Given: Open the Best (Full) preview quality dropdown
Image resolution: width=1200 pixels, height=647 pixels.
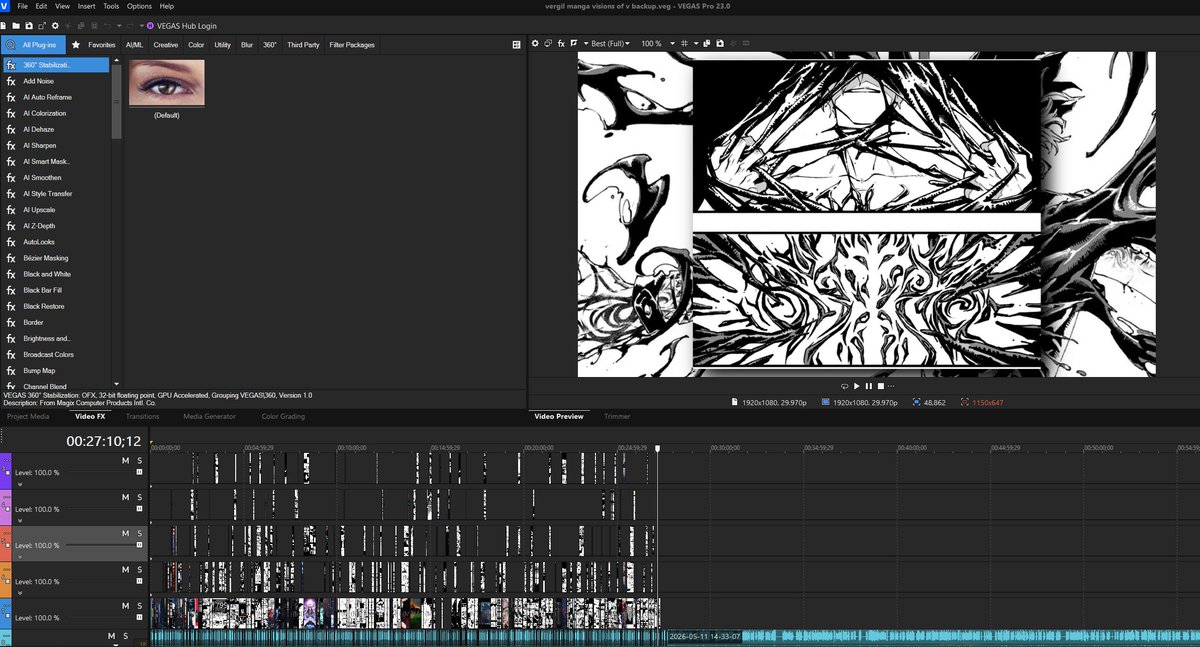Looking at the screenshot, I should pyautogui.click(x=609, y=44).
